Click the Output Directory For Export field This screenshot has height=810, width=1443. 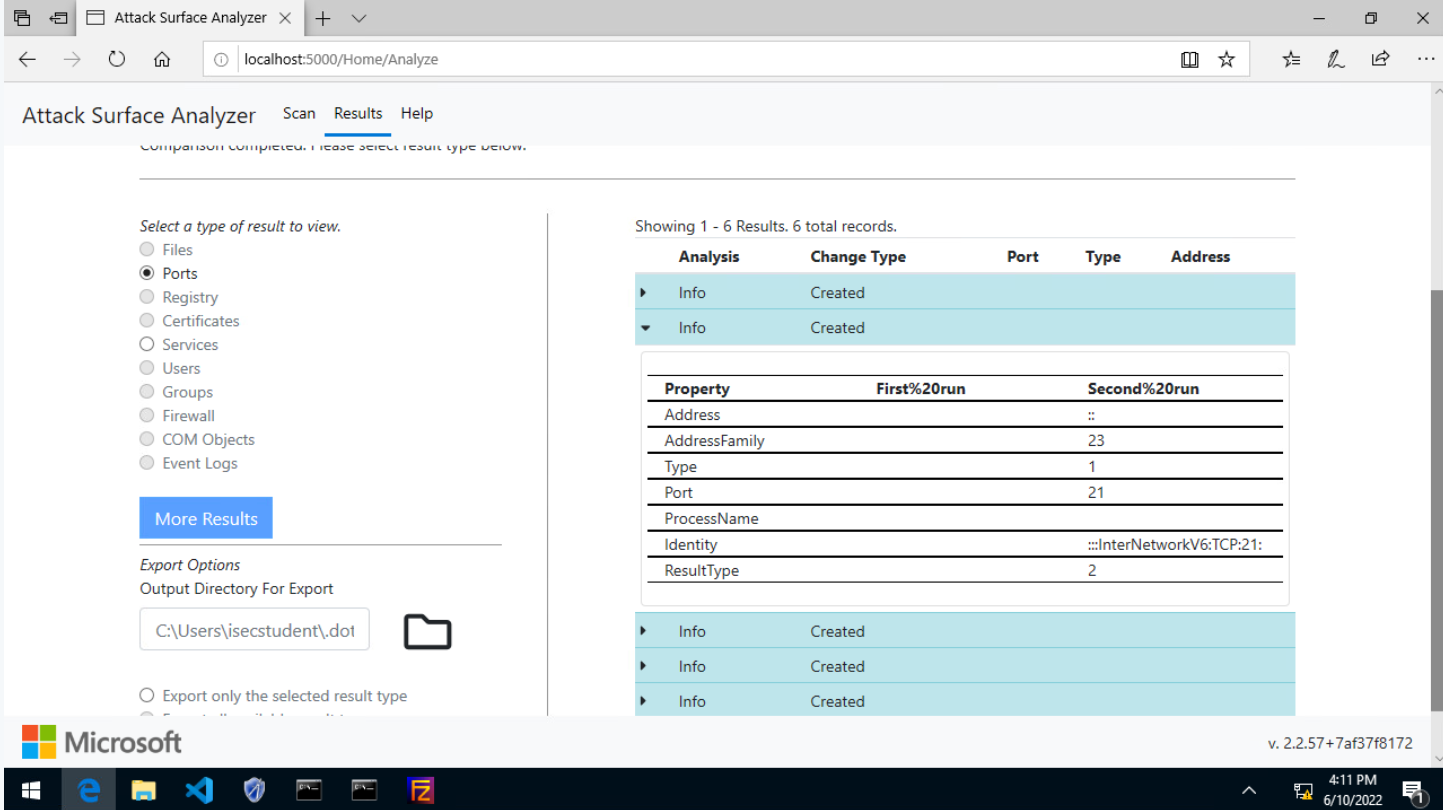[x=255, y=631]
